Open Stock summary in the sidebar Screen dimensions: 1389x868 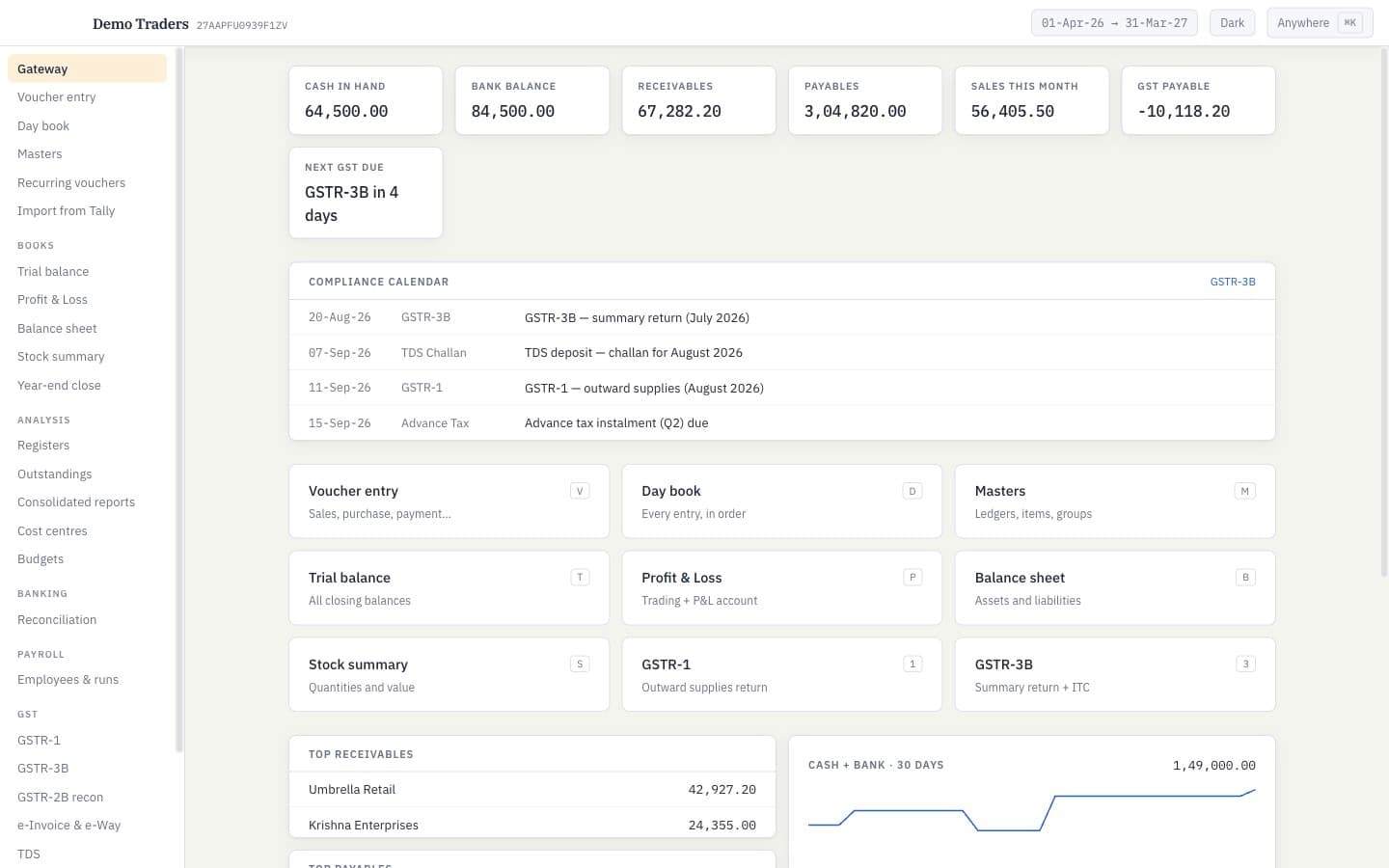coord(87,357)
